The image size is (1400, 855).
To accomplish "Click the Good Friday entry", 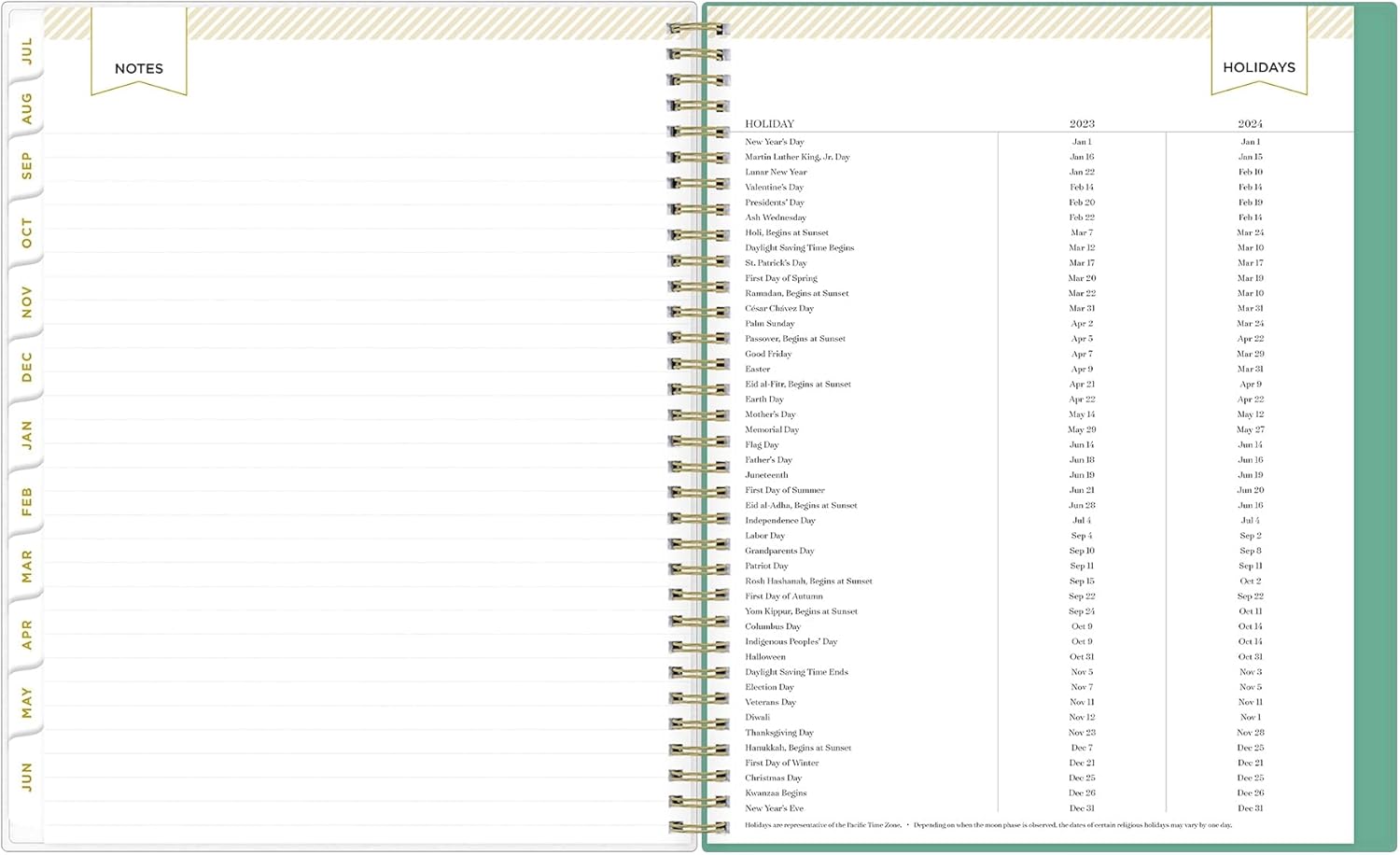I will point(768,354).
